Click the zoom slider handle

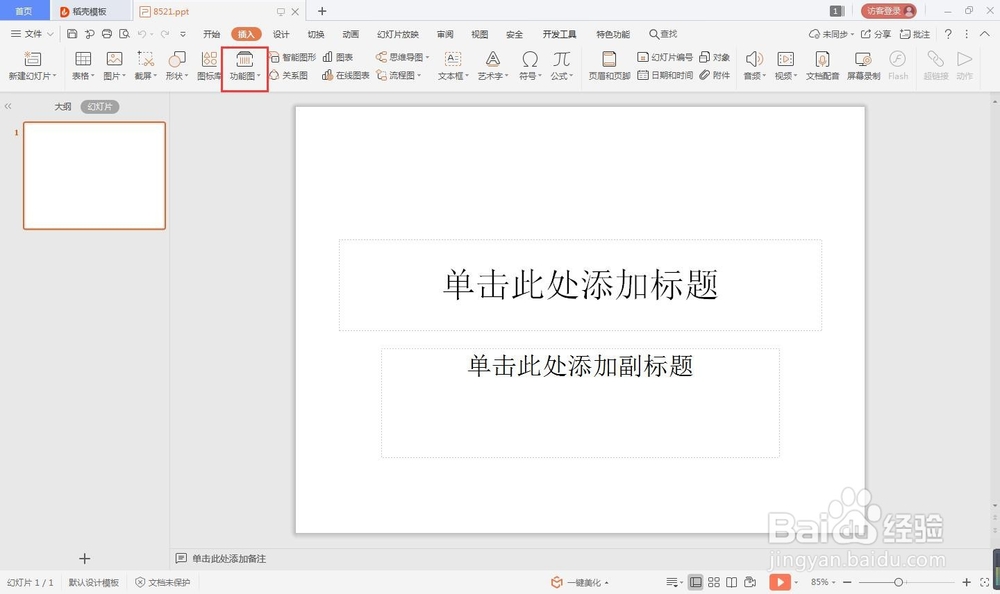(x=898, y=582)
